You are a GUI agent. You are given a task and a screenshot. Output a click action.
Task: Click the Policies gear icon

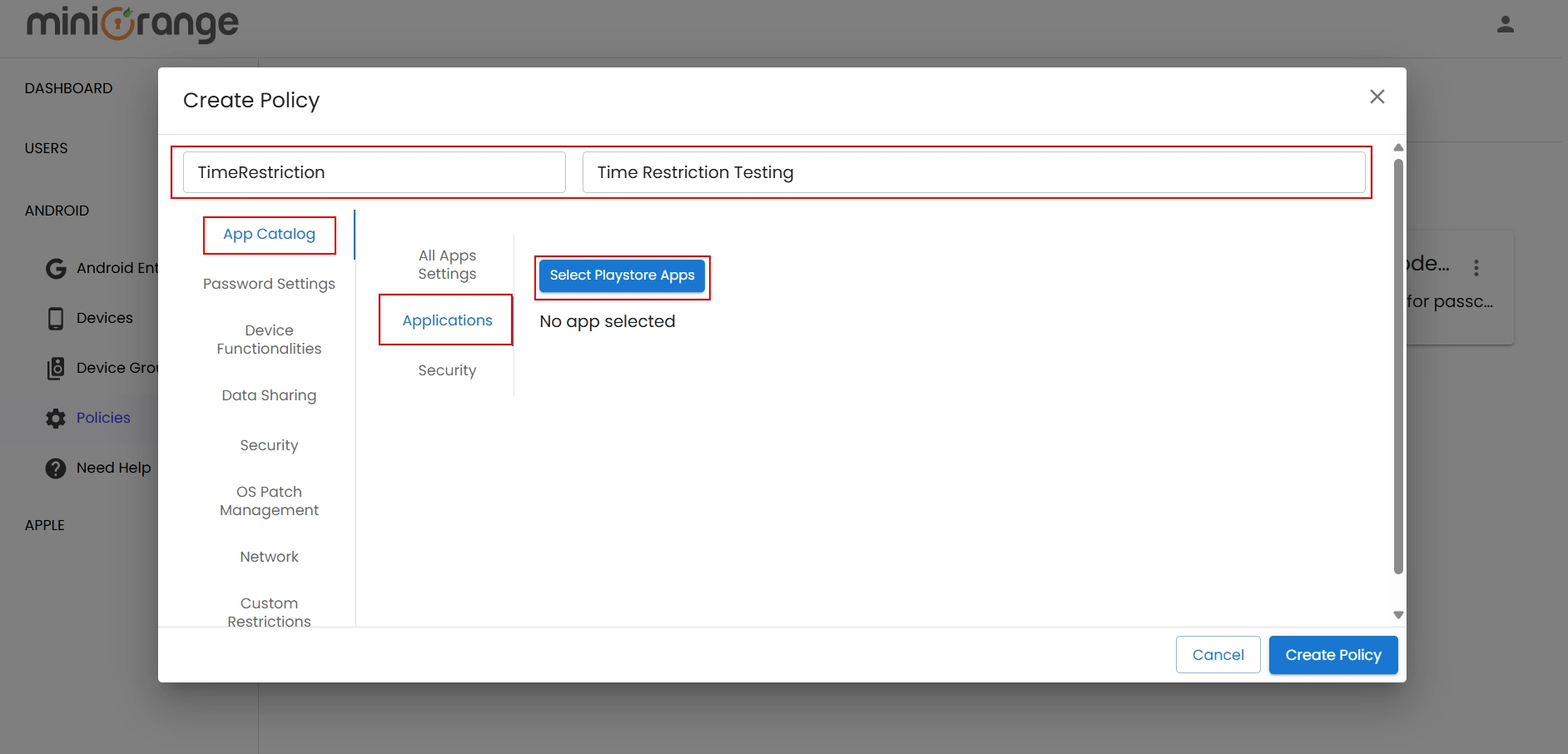[55, 418]
